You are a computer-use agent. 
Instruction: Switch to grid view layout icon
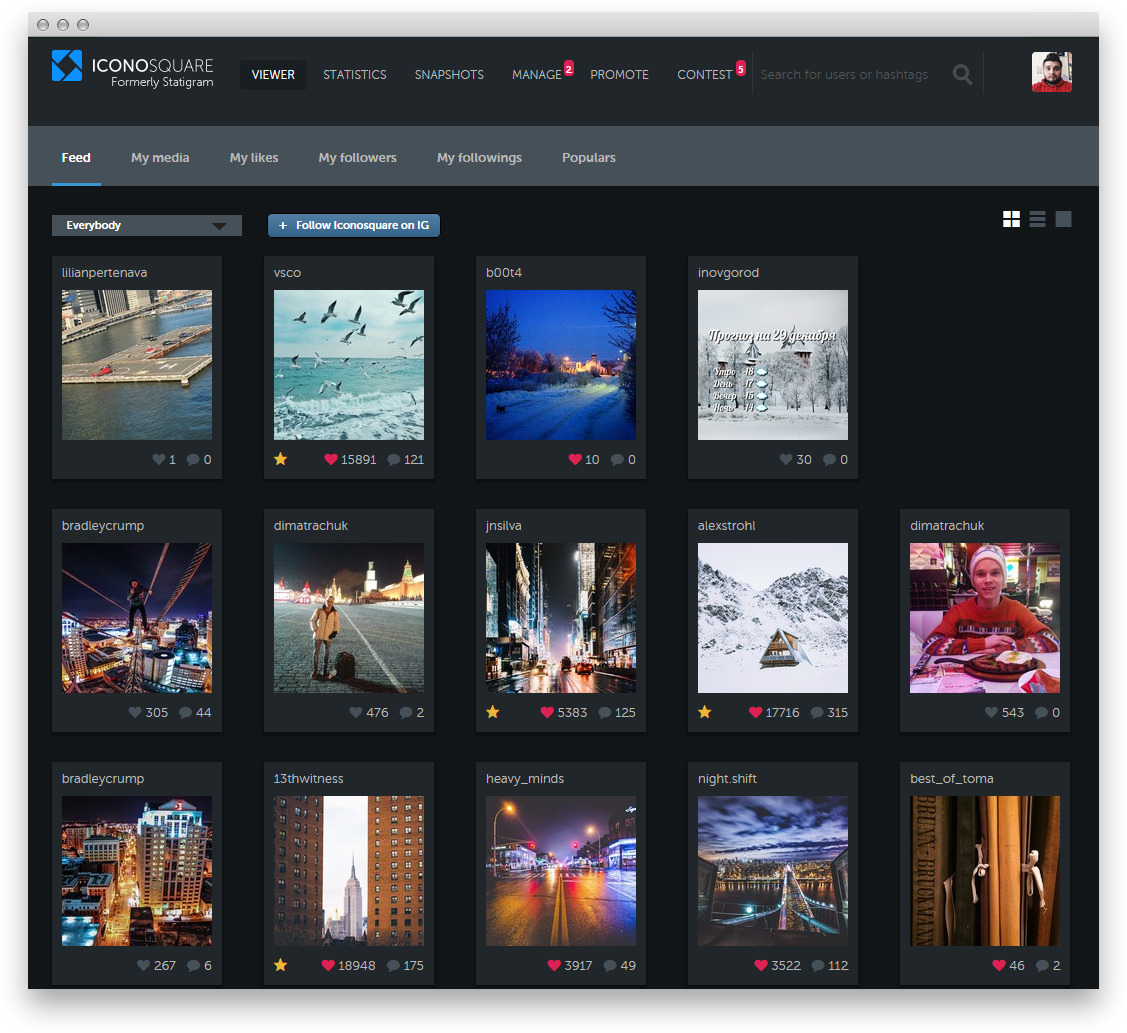1011,219
